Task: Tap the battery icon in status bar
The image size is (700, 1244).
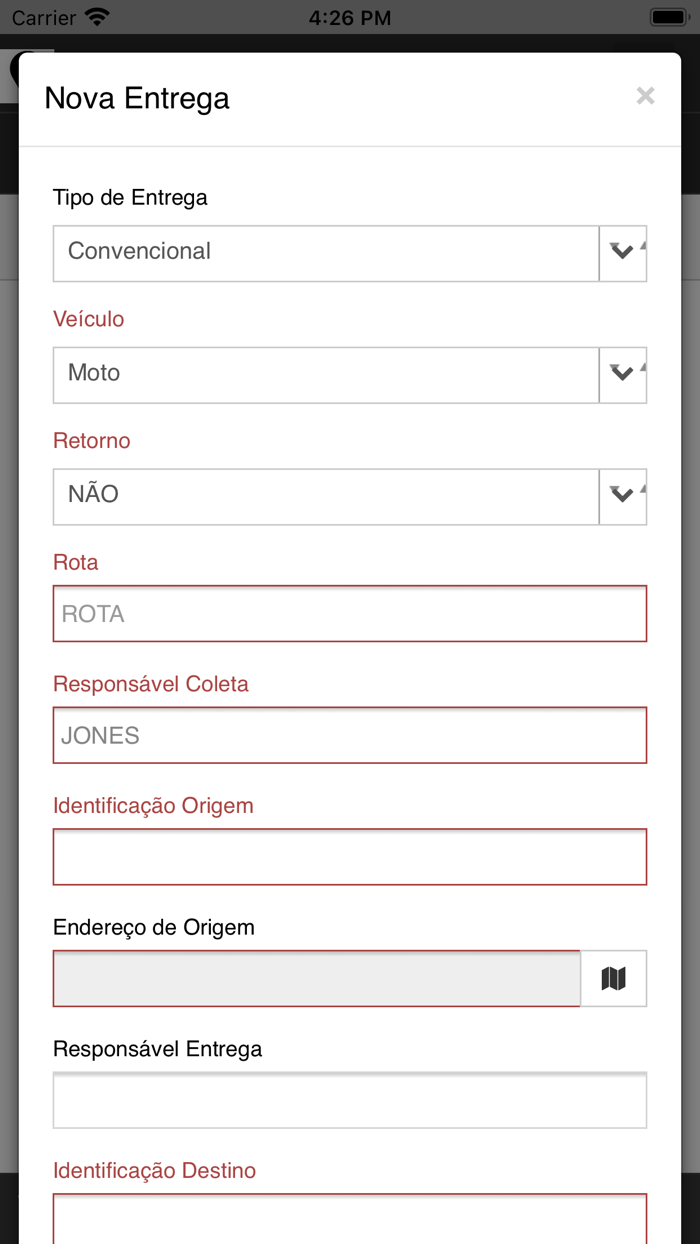Action: click(x=667, y=17)
